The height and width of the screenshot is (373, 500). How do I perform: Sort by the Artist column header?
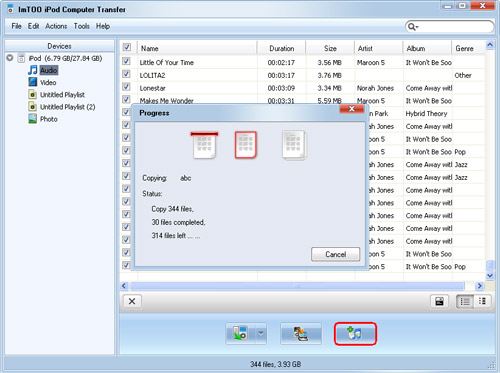(379, 48)
